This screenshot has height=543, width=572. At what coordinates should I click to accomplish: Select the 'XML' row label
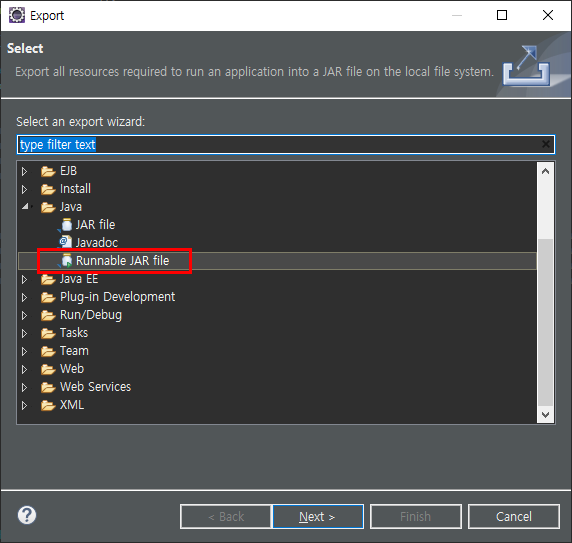[x=72, y=405]
